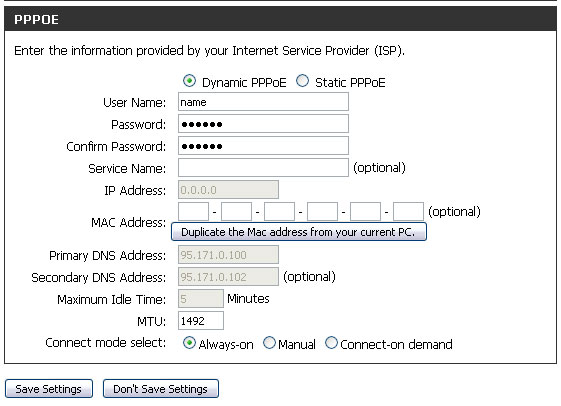
Task: Click the disabled IP Address field
Action: coord(228,190)
